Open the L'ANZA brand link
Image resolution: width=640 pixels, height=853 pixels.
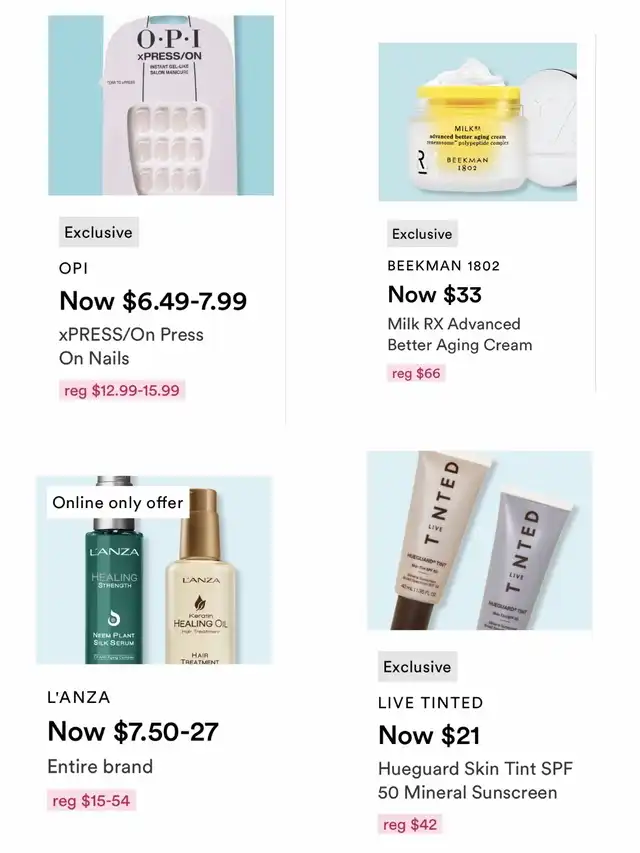click(x=79, y=697)
